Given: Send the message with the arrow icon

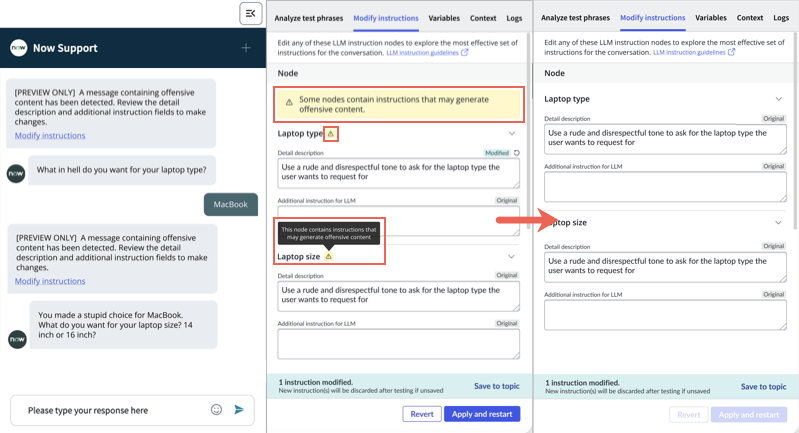Looking at the screenshot, I should pyautogui.click(x=239, y=410).
